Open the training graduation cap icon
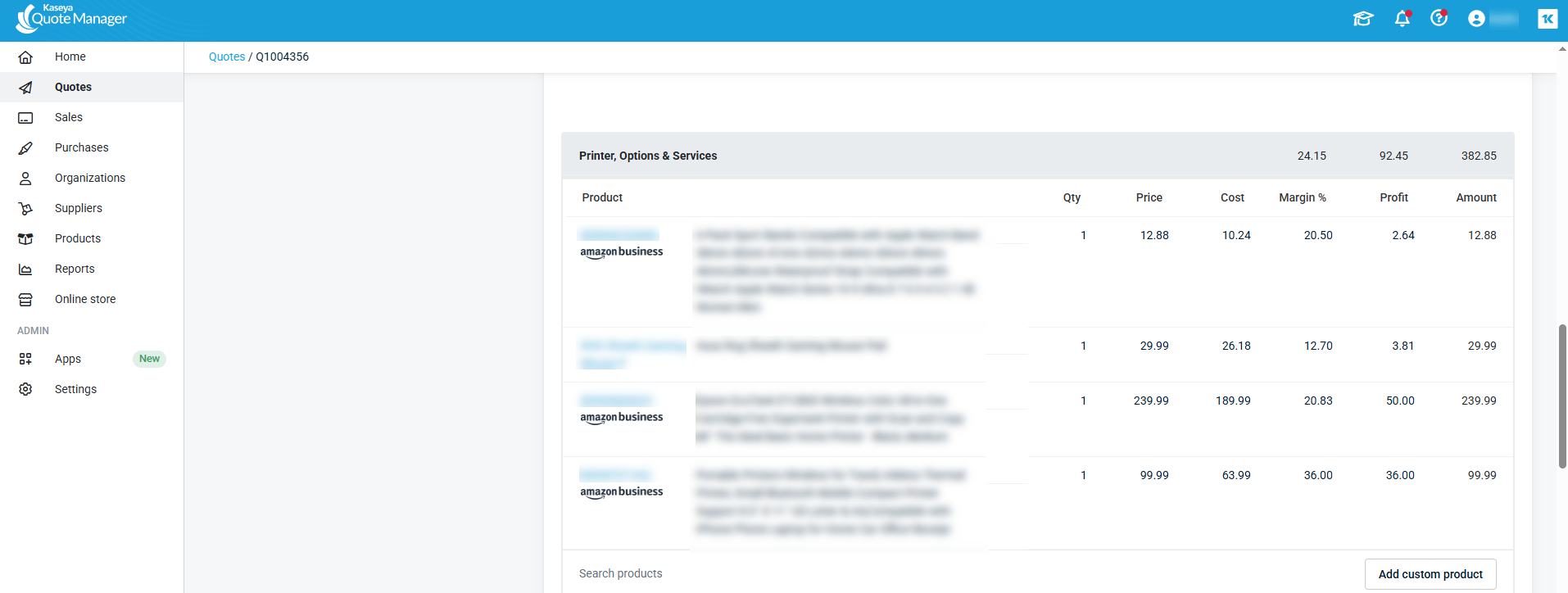The width and height of the screenshot is (1568, 593). pyautogui.click(x=1362, y=19)
